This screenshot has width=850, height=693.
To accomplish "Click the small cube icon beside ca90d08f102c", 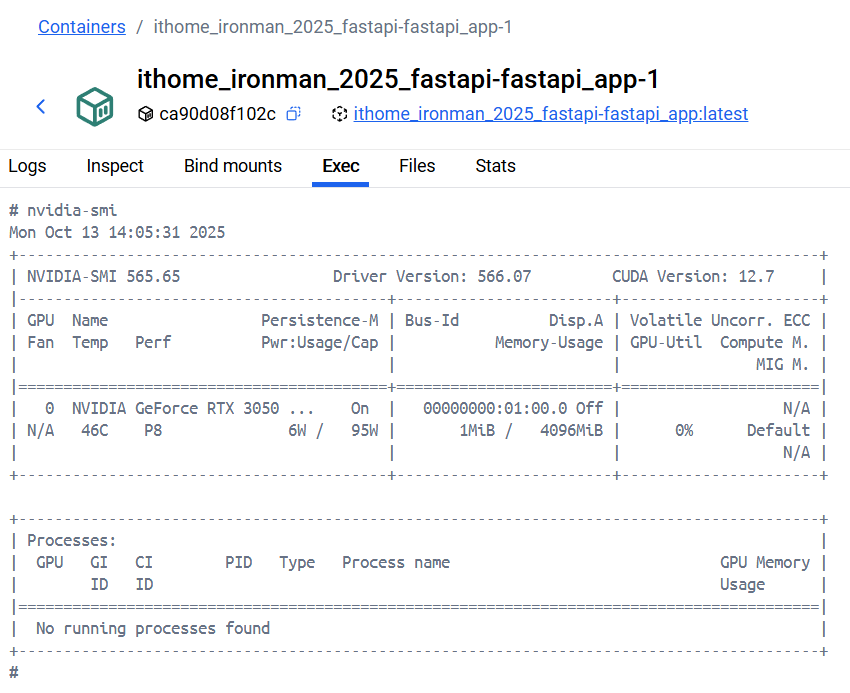I will (146, 114).
